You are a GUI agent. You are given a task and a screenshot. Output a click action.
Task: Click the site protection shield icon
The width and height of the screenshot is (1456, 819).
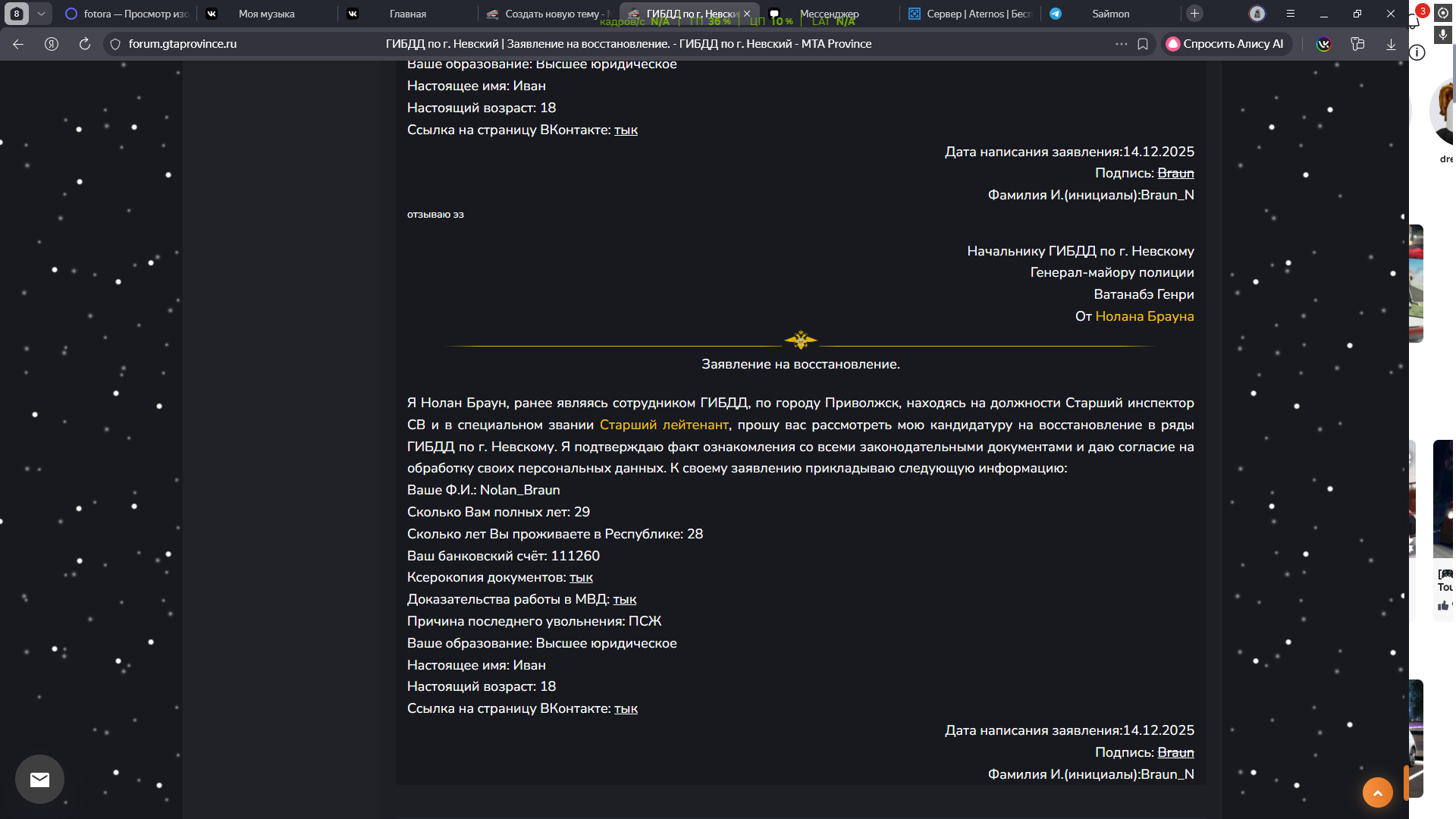pos(115,44)
